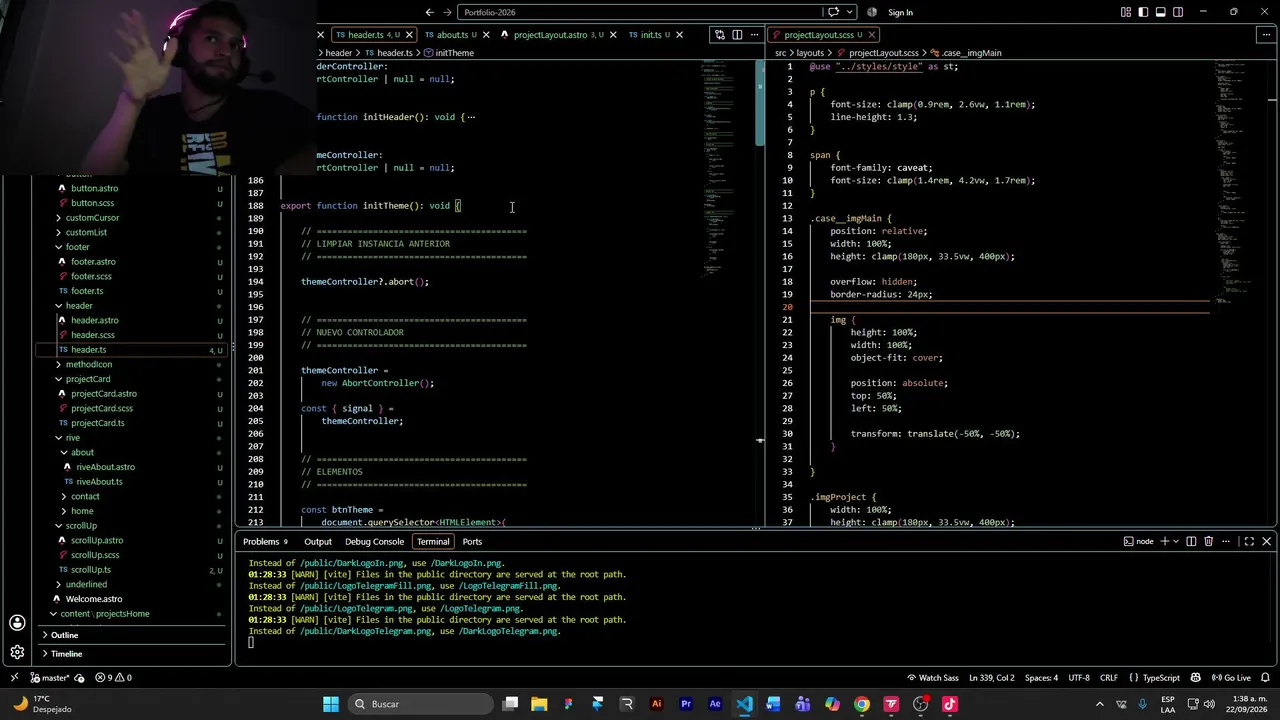Open the Manage gear in activity bar

(x=17, y=652)
